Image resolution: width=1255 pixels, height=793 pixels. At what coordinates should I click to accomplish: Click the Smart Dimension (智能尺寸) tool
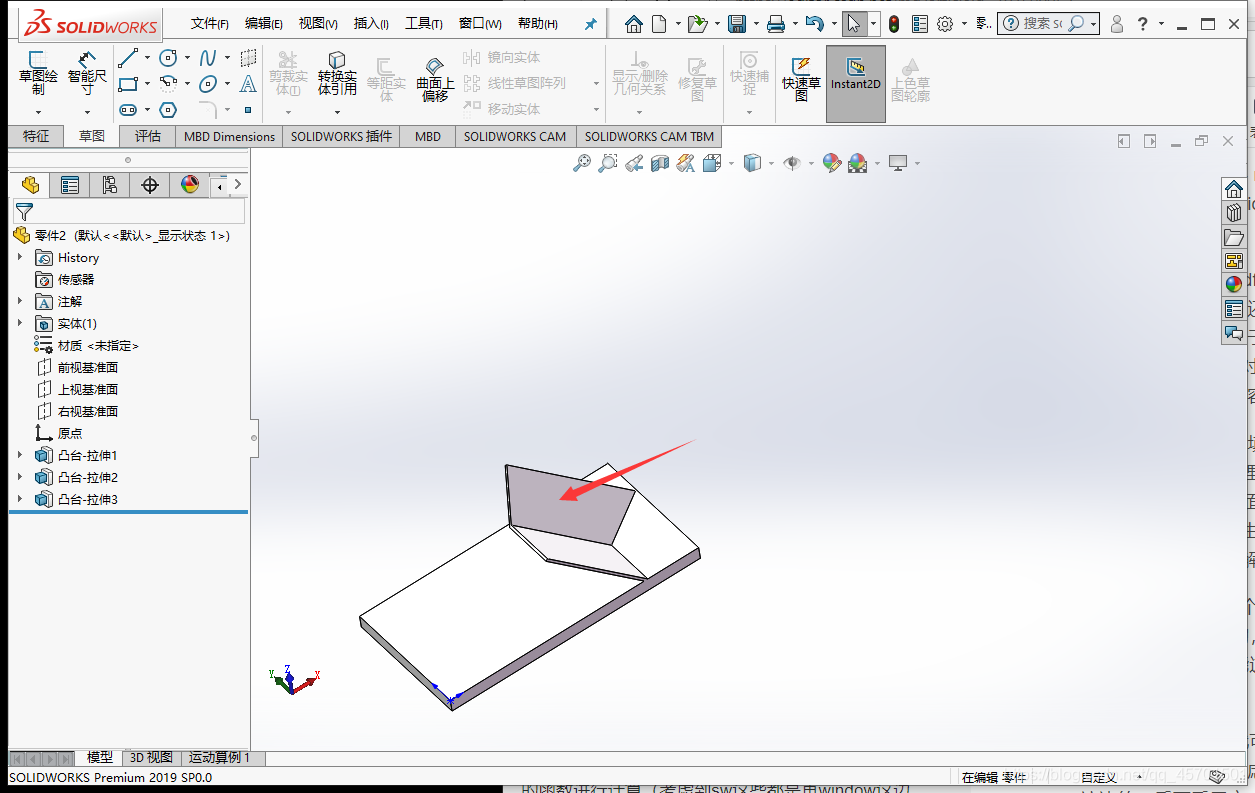[x=88, y=74]
